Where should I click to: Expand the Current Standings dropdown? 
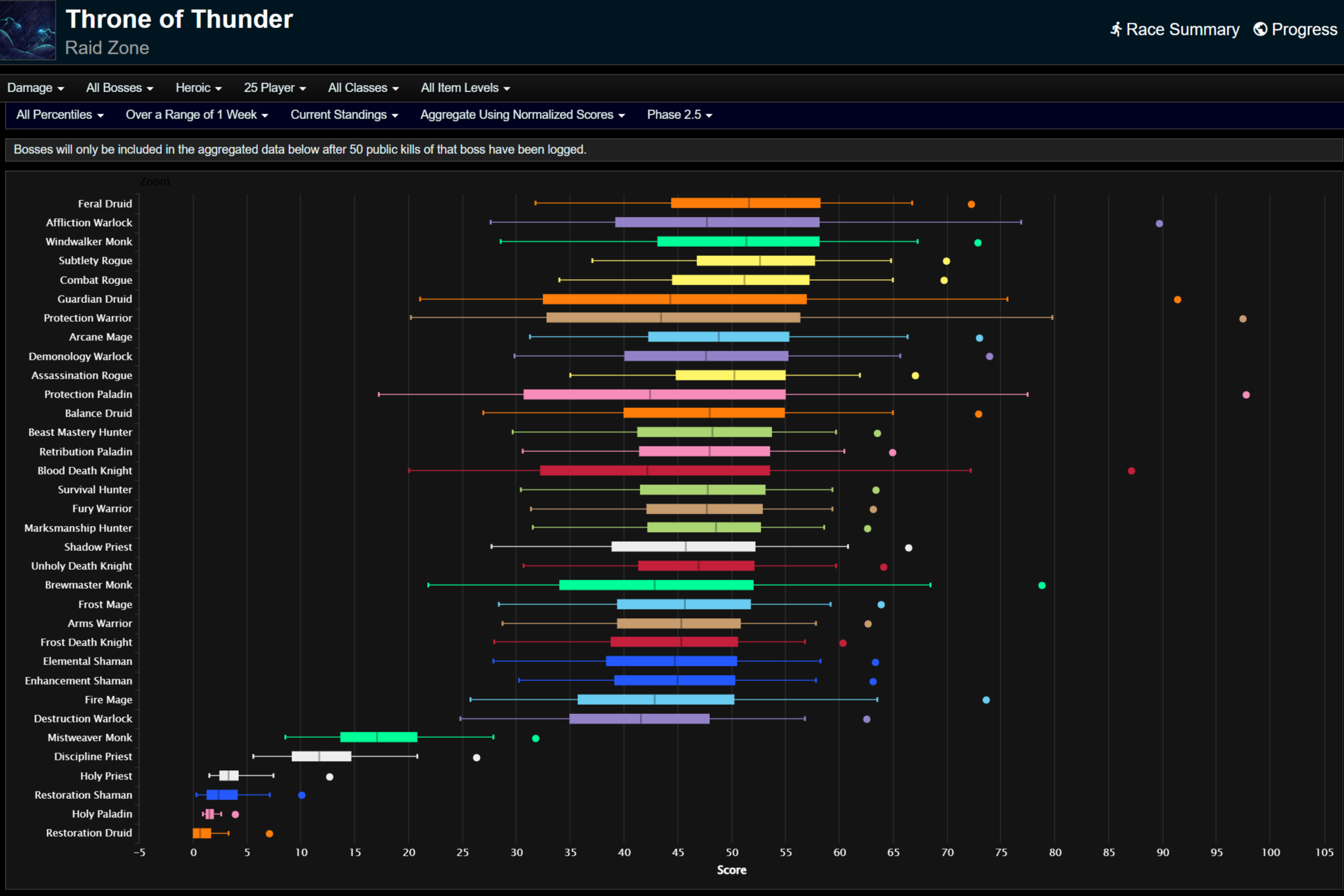(x=344, y=115)
